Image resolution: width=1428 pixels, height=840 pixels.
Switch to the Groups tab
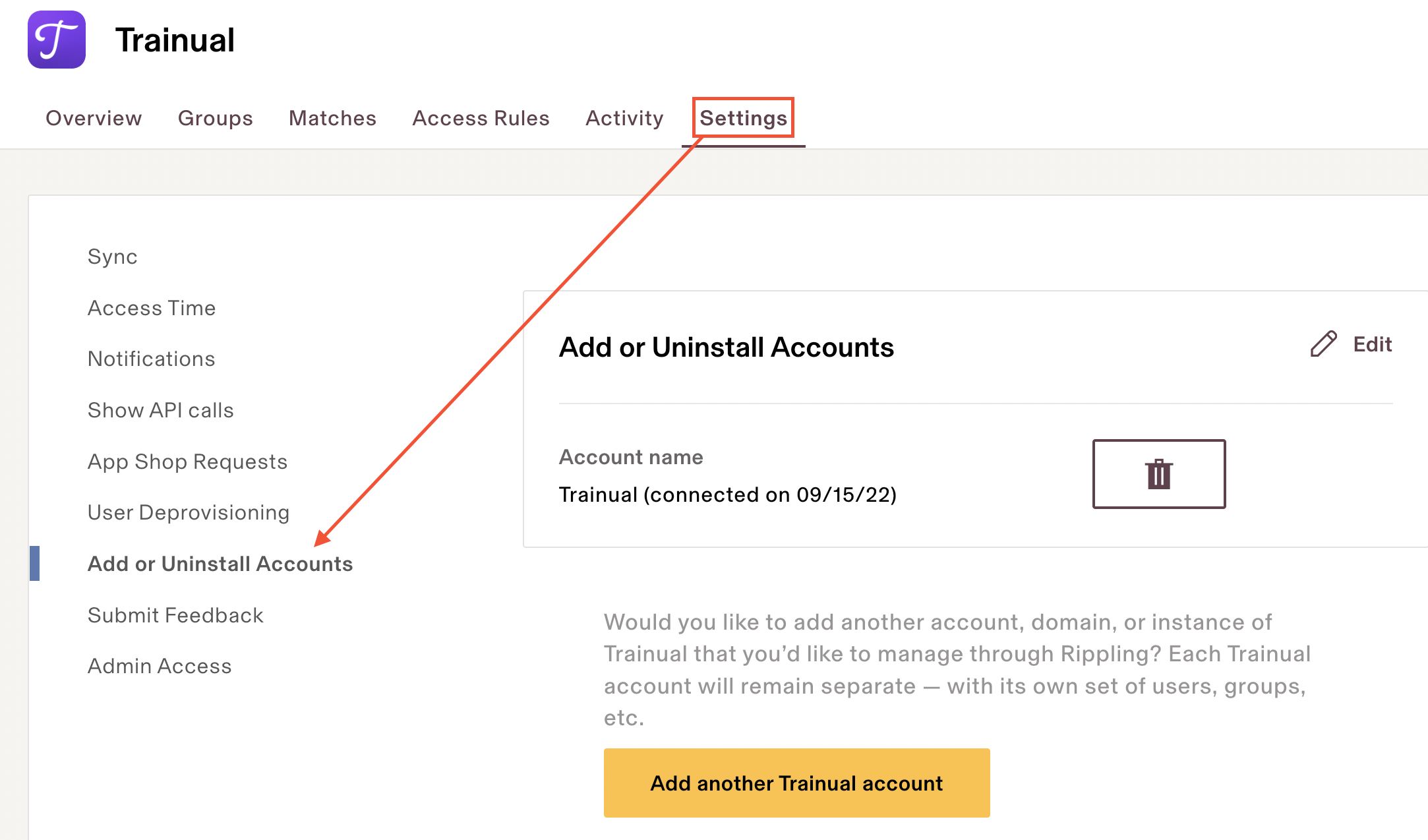215,118
